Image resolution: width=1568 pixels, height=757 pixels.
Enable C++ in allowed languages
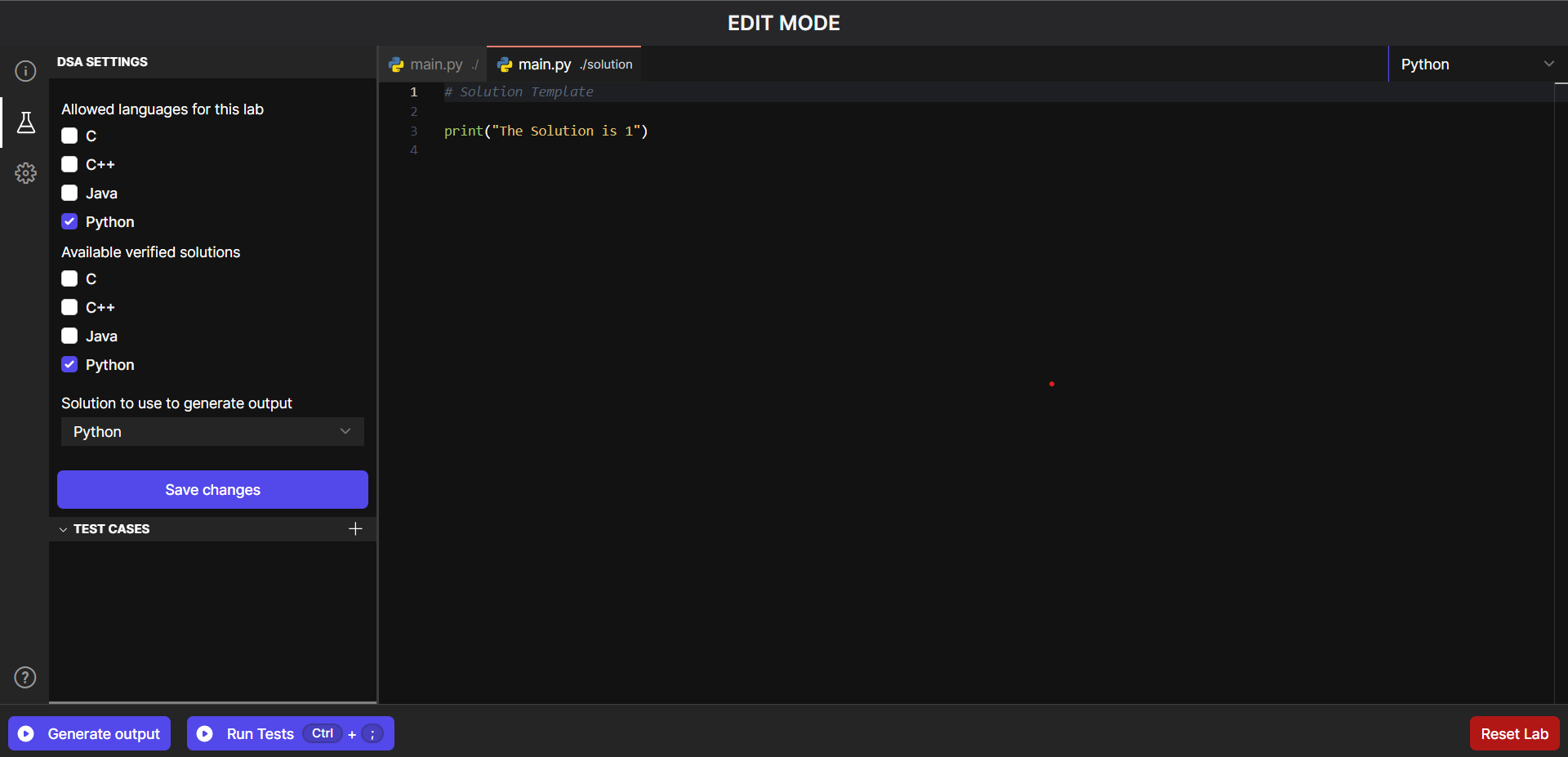click(x=69, y=165)
